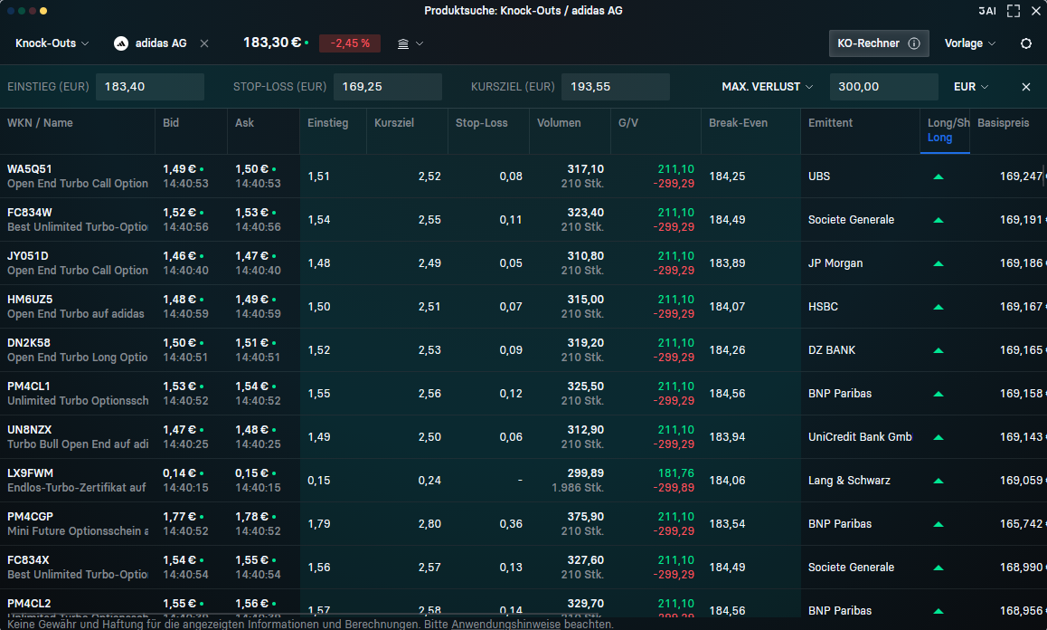Remove the adidas AG underlying filter

tap(204, 43)
